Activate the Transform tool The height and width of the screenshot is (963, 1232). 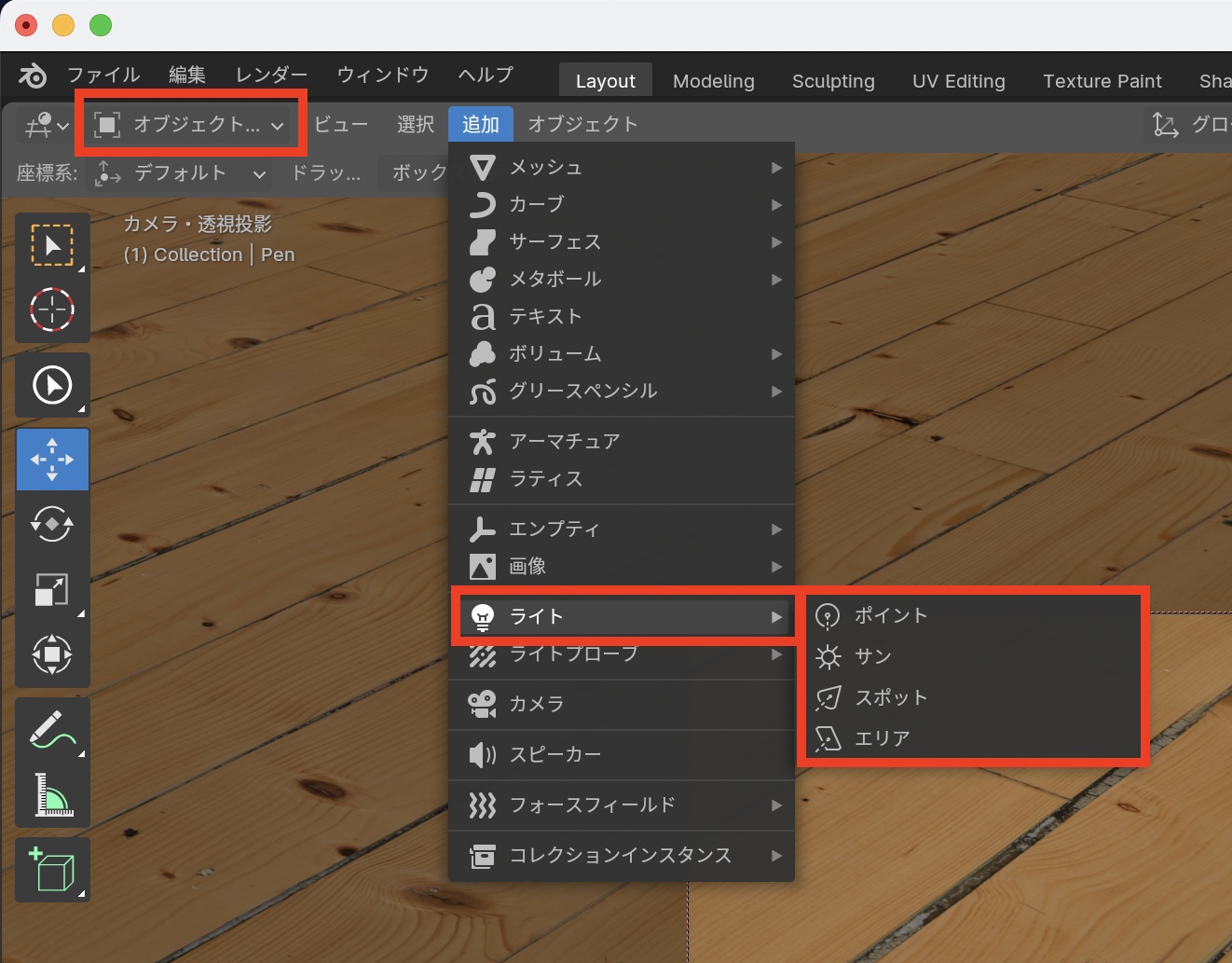(52, 654)
